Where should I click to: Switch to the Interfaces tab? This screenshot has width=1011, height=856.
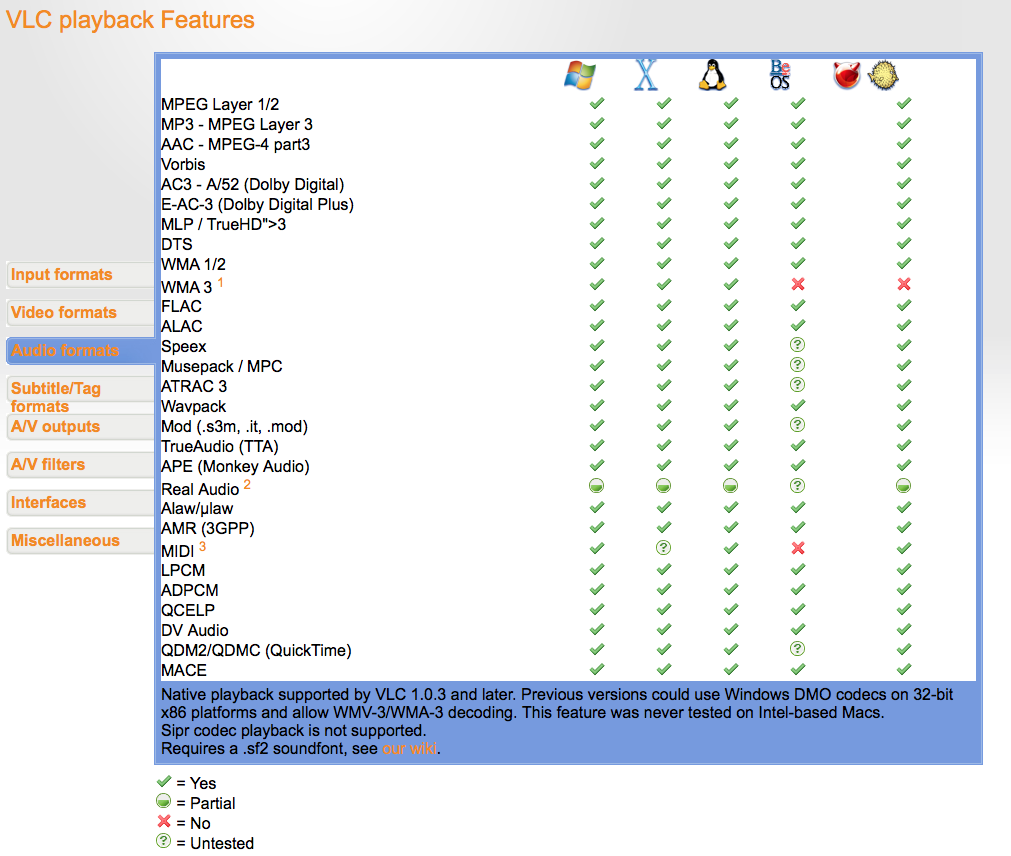click(80, 503)
